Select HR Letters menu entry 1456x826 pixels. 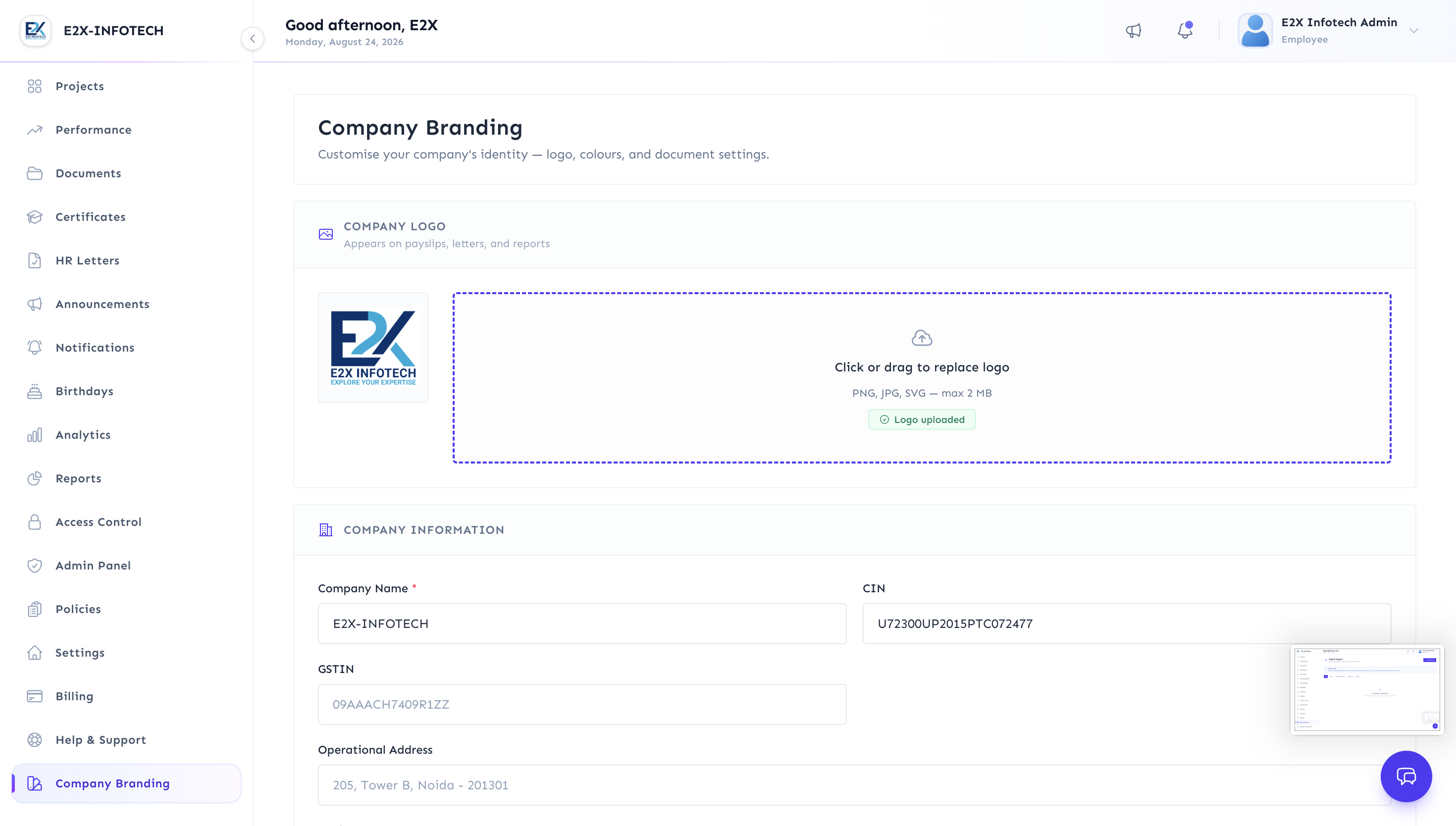[126, 260]
